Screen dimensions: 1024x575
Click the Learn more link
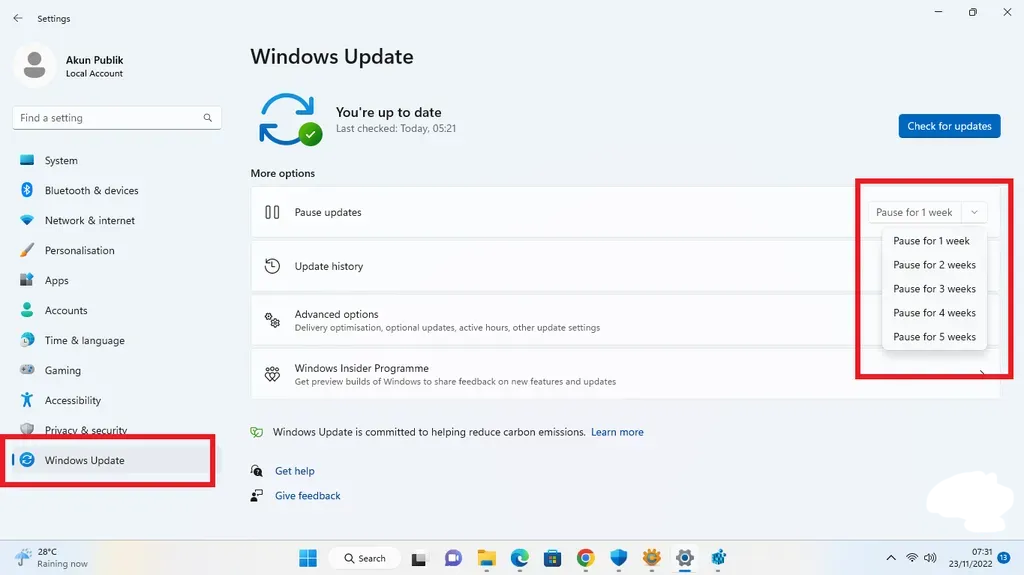617,432
